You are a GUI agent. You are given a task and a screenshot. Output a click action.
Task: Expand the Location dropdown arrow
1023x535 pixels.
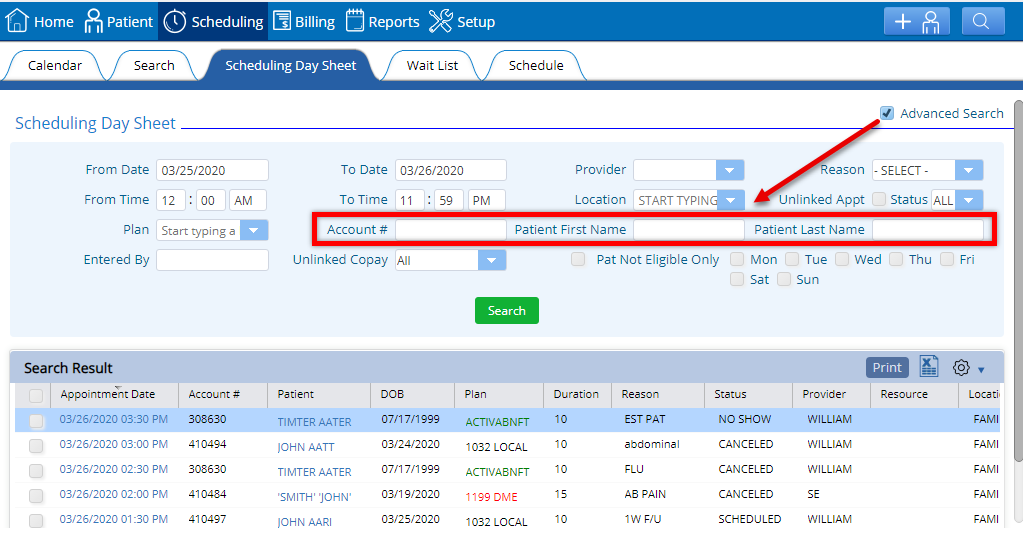point(731,200)
